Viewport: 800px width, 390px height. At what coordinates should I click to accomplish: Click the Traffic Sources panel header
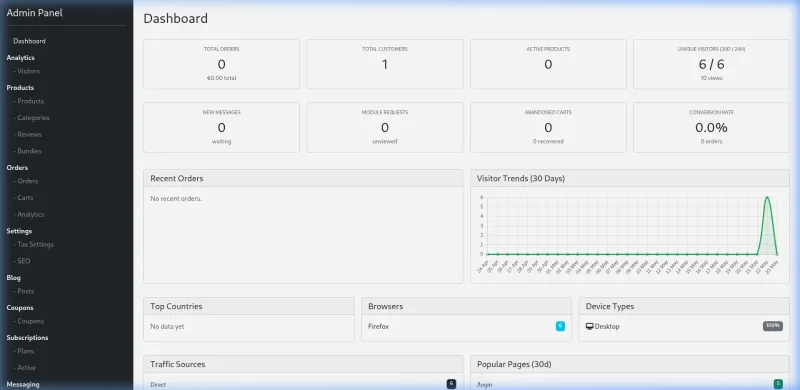tap(303, 364)
